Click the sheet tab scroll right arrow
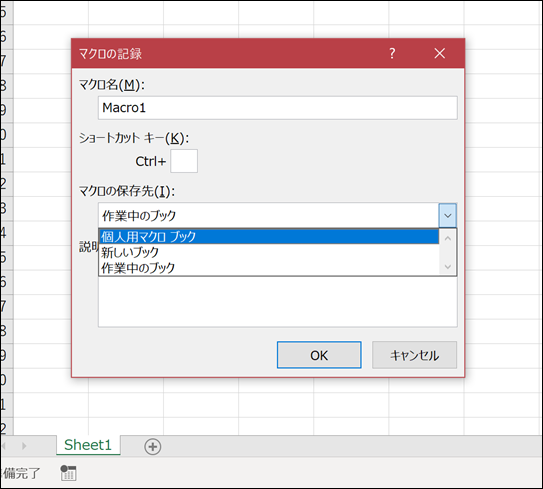543x489 pixels. coord(24,446)
